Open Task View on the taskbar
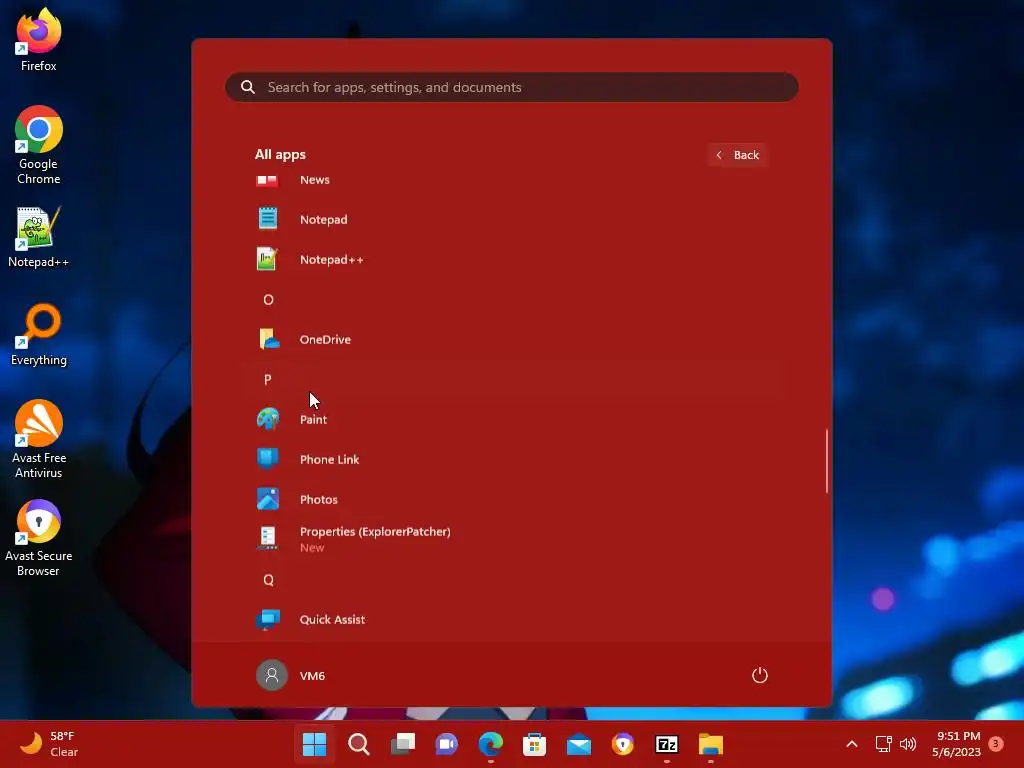Screen dimensions: 1024x768 [x=403, y=744]
